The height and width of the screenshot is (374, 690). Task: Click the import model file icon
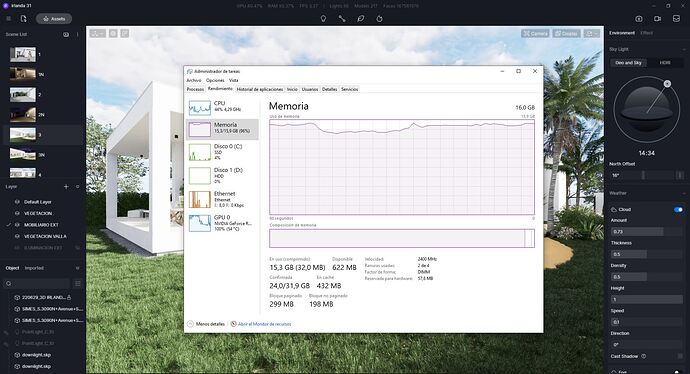[23, 19]
